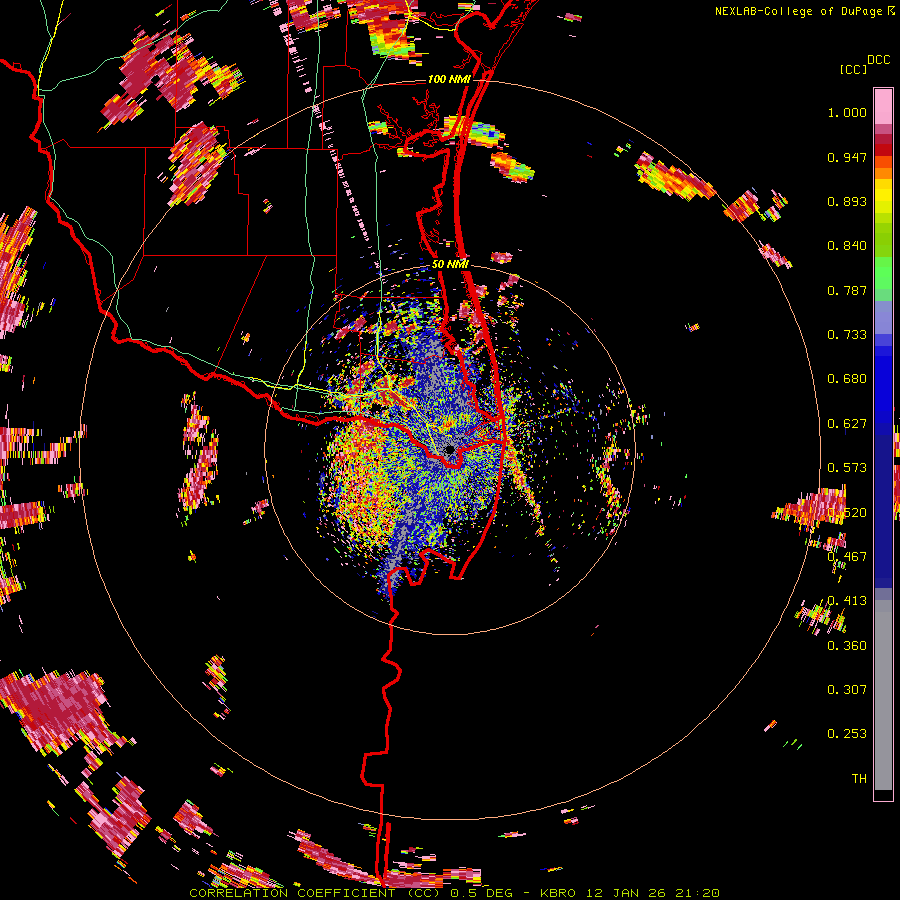Image resolution: width=900 pixels, height=900 pixels.
Task: Click the black KBRO radar site marker dot
Action: pyautogui.click(x=450, y=449)
